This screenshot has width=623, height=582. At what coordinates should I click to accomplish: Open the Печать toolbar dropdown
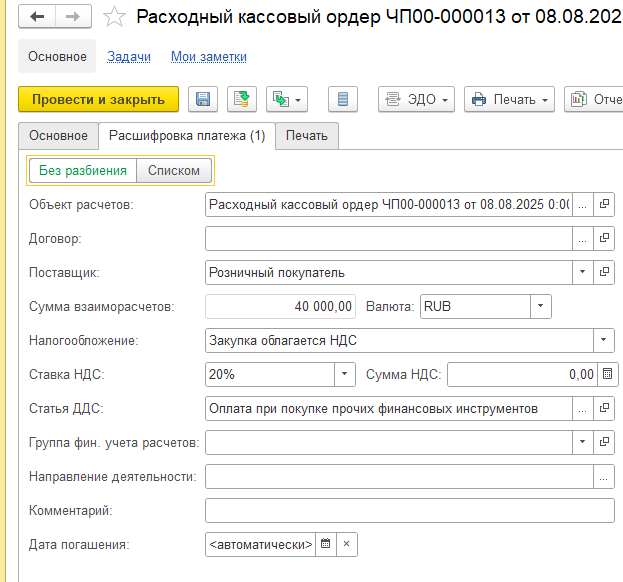click(509, 99)
